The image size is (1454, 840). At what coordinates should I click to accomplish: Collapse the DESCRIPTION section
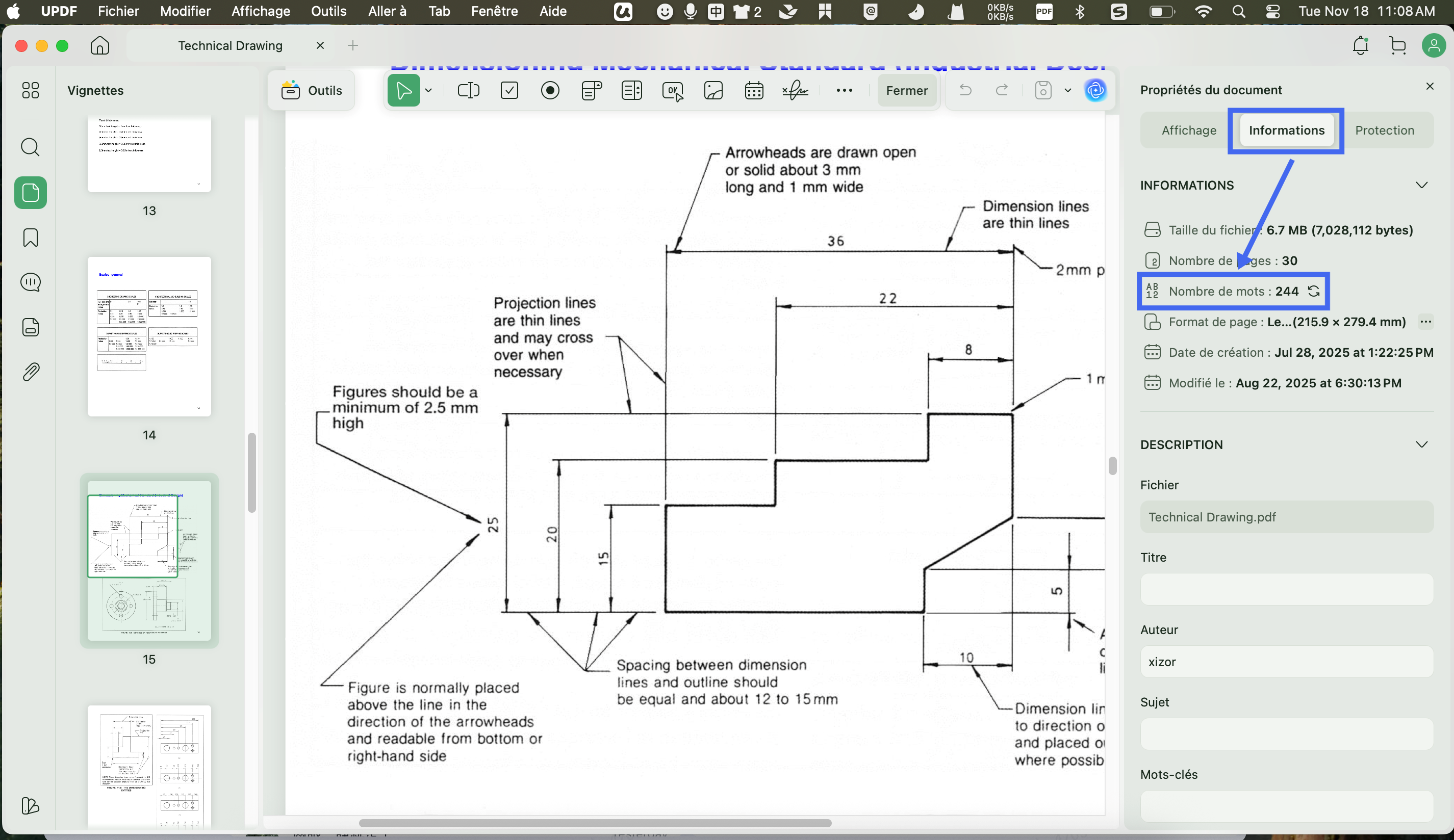point(1421,444)
